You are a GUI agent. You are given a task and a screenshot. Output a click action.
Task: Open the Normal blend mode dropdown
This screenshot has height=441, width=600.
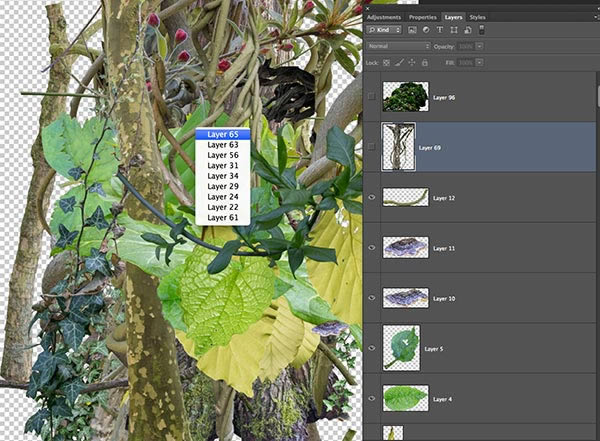pyautogui.click(x=398, y=46)
